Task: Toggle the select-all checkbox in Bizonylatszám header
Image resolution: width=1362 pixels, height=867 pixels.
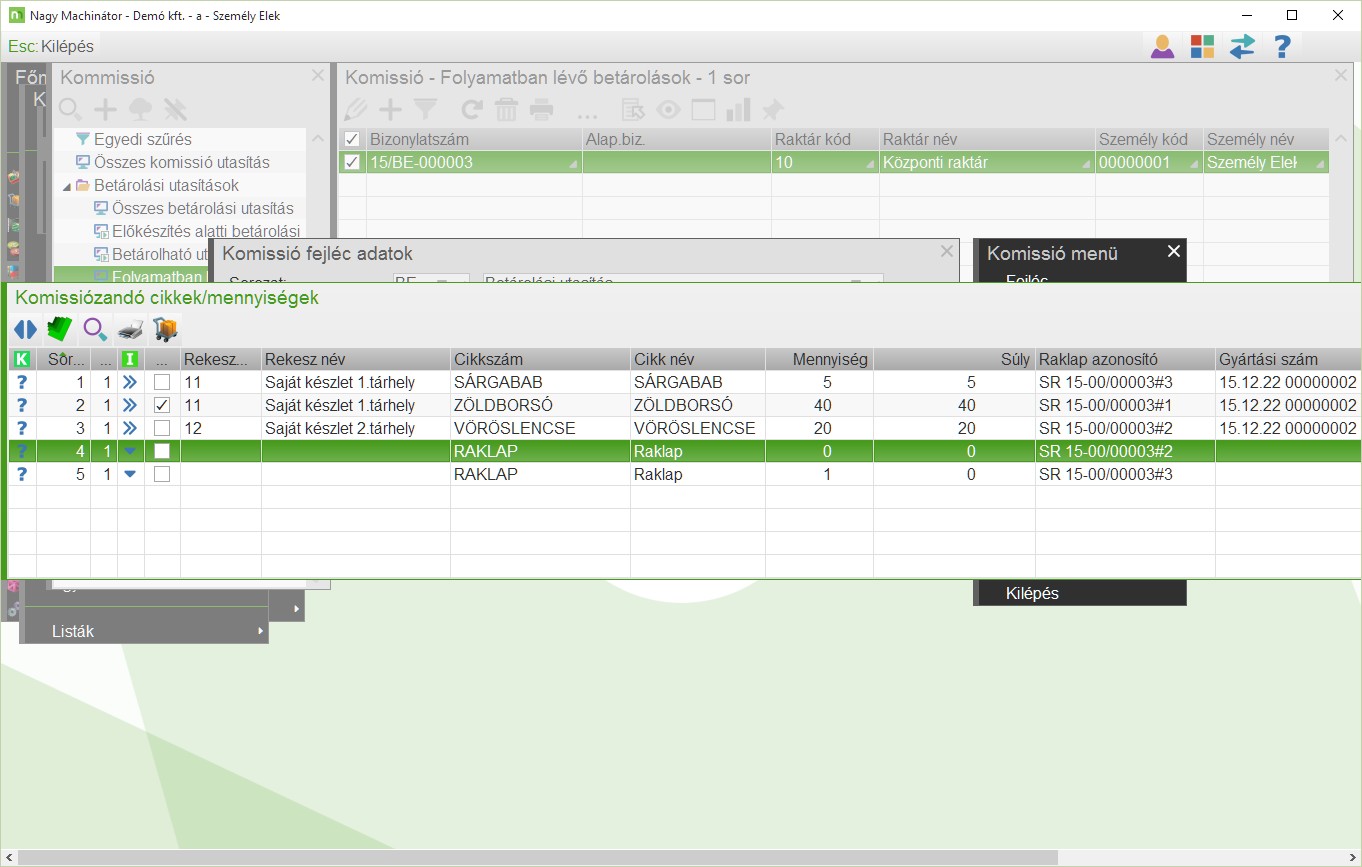Action: point(352,139)
